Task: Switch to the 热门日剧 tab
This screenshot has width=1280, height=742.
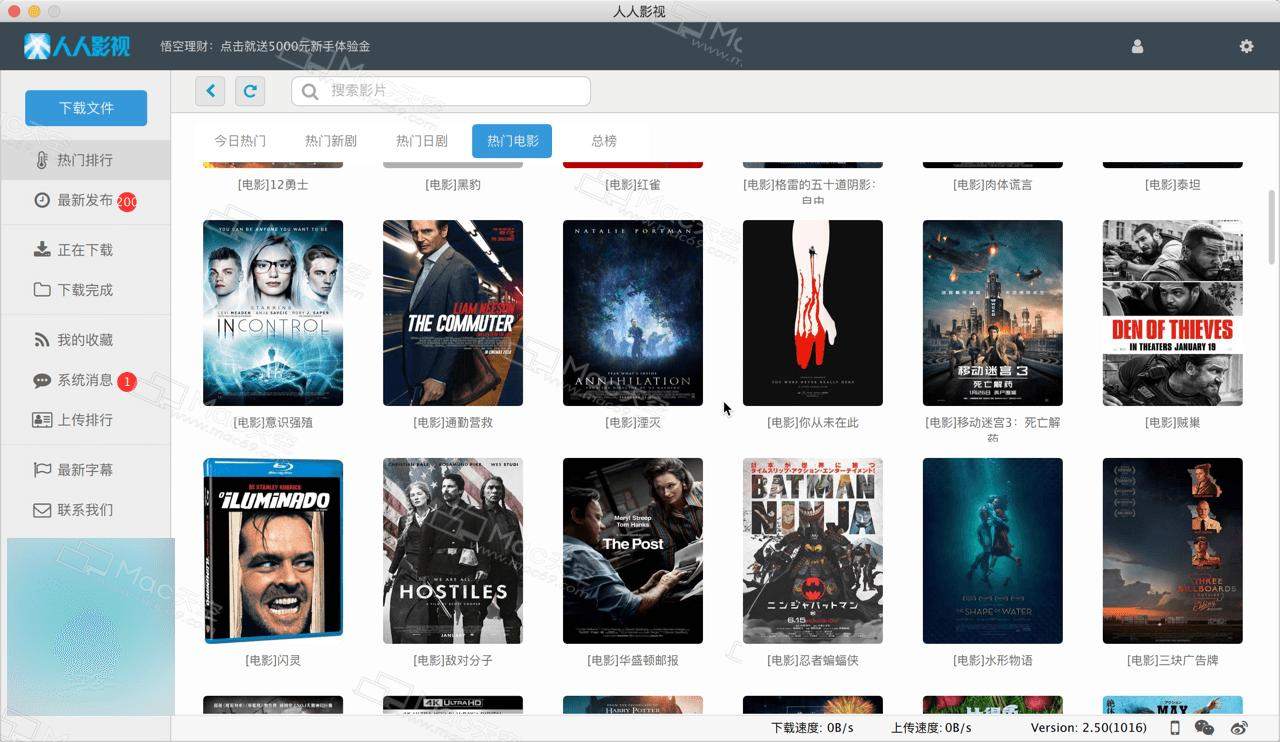Action: pyautogui.click(x=422, y=141)
